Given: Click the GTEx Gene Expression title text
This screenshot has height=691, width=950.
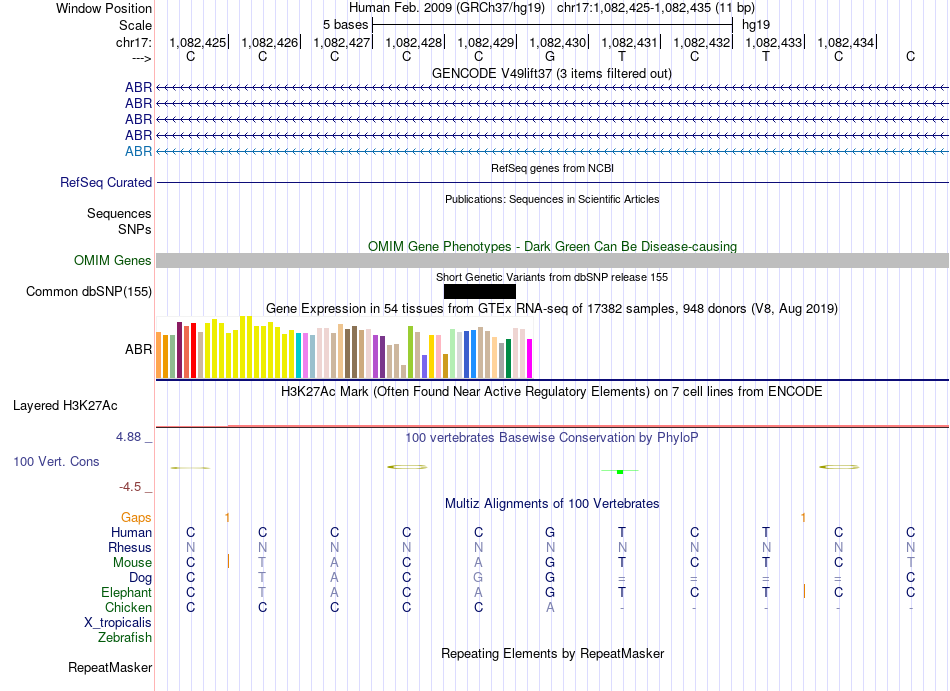Looking at the screenshot, I should pyautogui.click(x=552, y=309).
